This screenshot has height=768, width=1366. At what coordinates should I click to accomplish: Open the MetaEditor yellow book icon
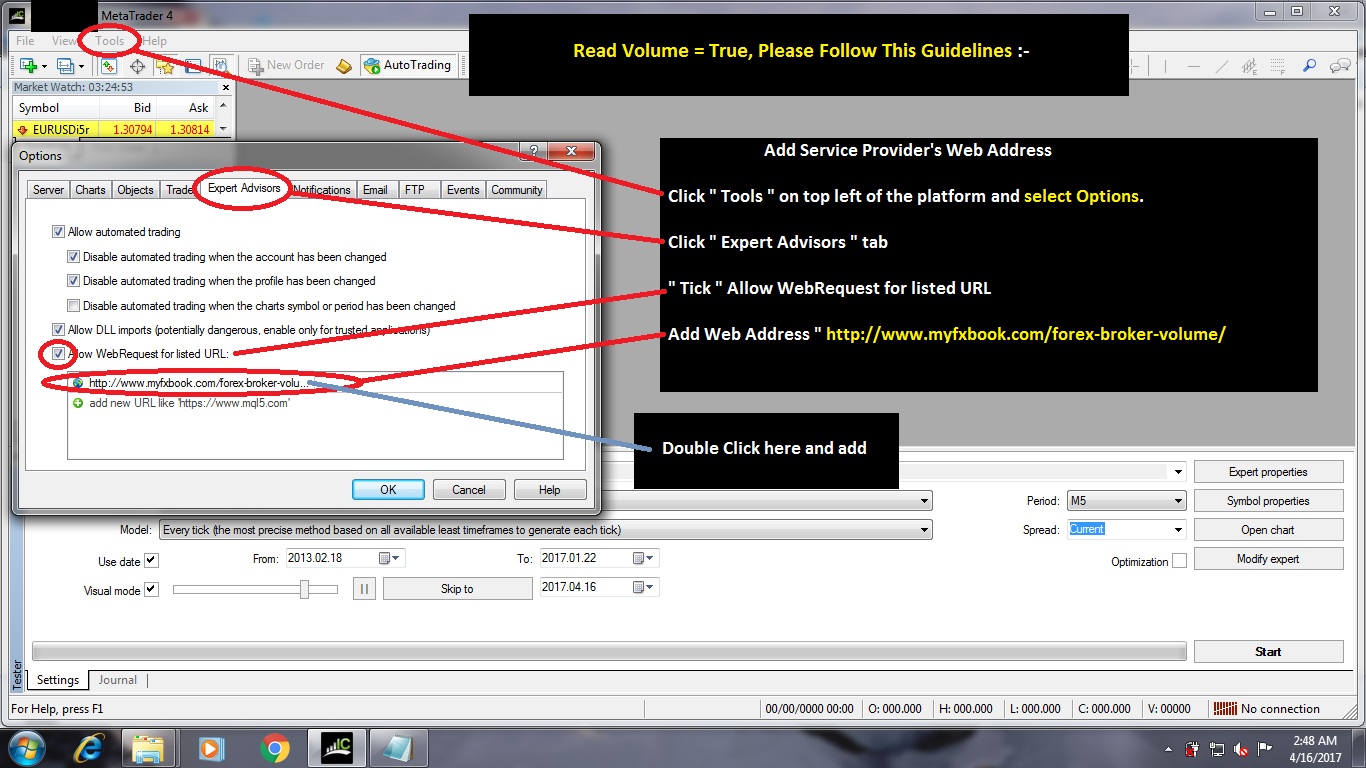(344, 66)
